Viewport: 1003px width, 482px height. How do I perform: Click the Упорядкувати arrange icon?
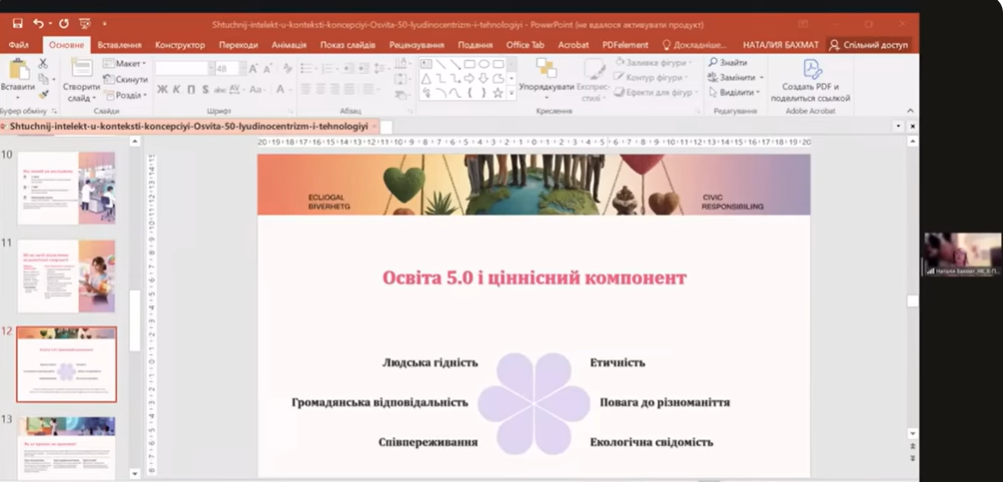(x=546, y=76)
